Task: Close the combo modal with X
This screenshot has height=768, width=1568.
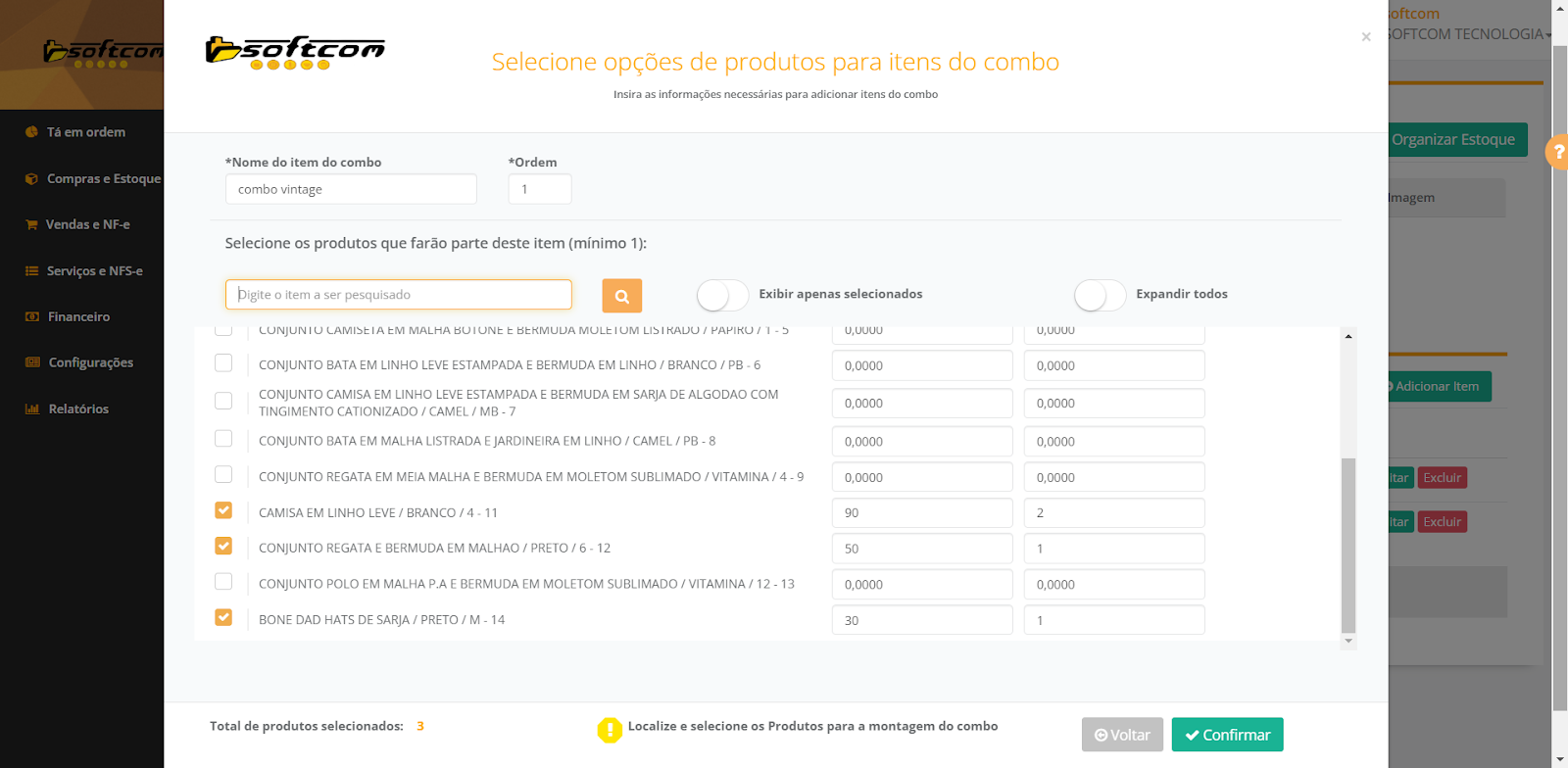Action: 1365,37
